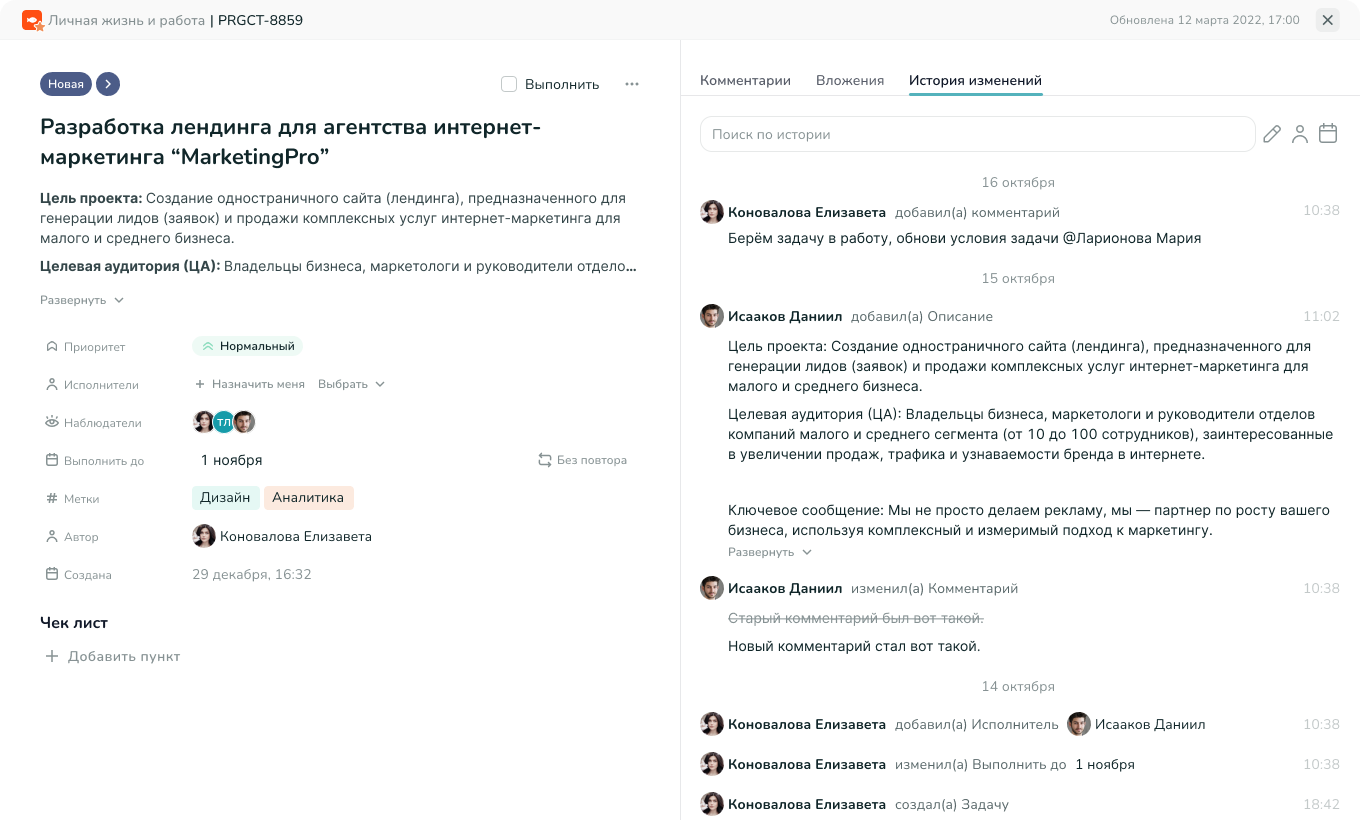This screenshot has width=1360, height=820.
Task: Expand the task description "Развернуть"
Action: coord(82,300)
